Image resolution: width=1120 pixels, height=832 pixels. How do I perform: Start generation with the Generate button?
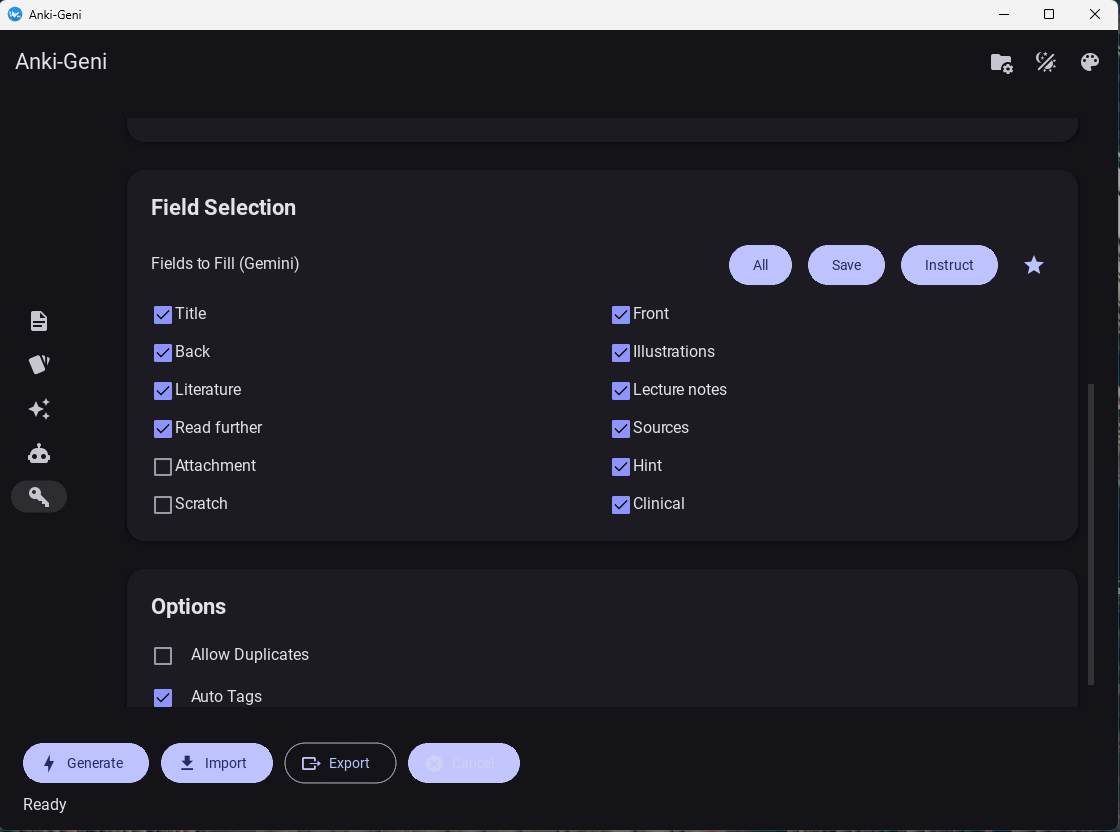coord(86,763)
